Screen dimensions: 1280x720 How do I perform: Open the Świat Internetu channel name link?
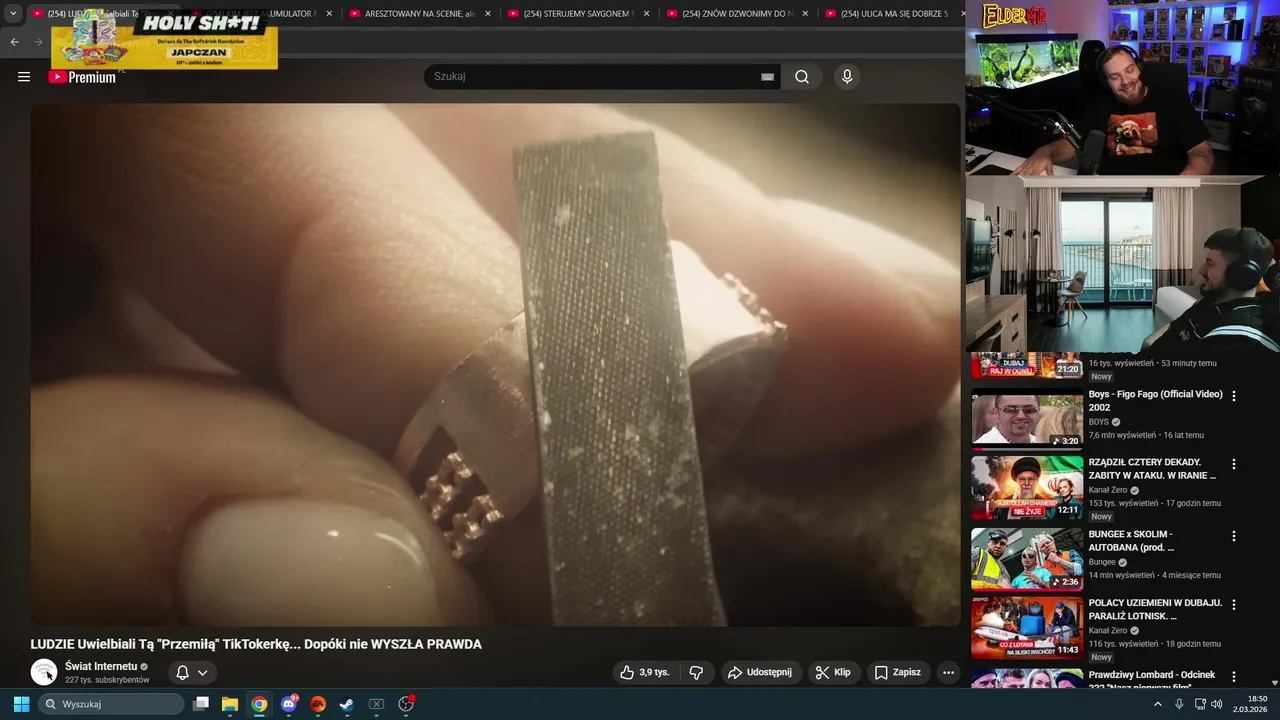(x=101, y=666)
